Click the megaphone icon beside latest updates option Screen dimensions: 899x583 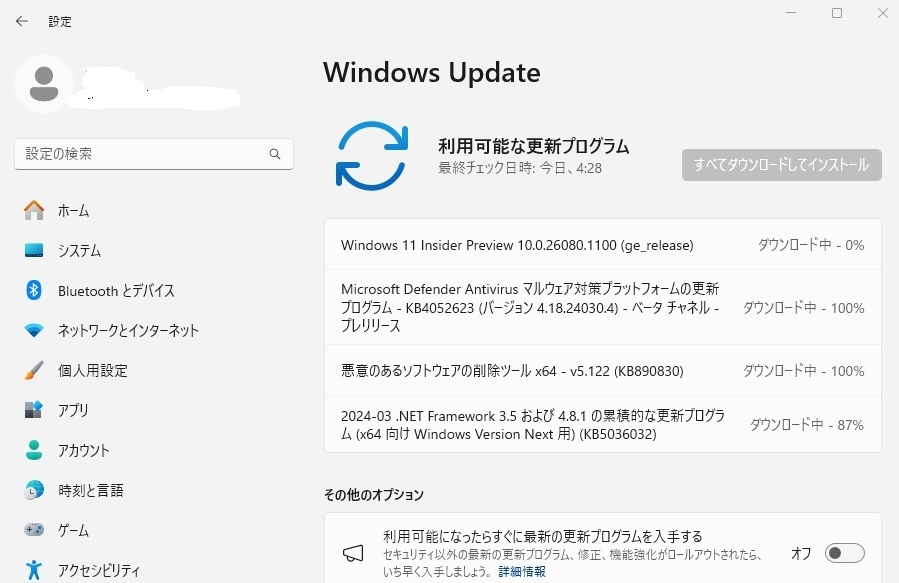tap(352, 553)
